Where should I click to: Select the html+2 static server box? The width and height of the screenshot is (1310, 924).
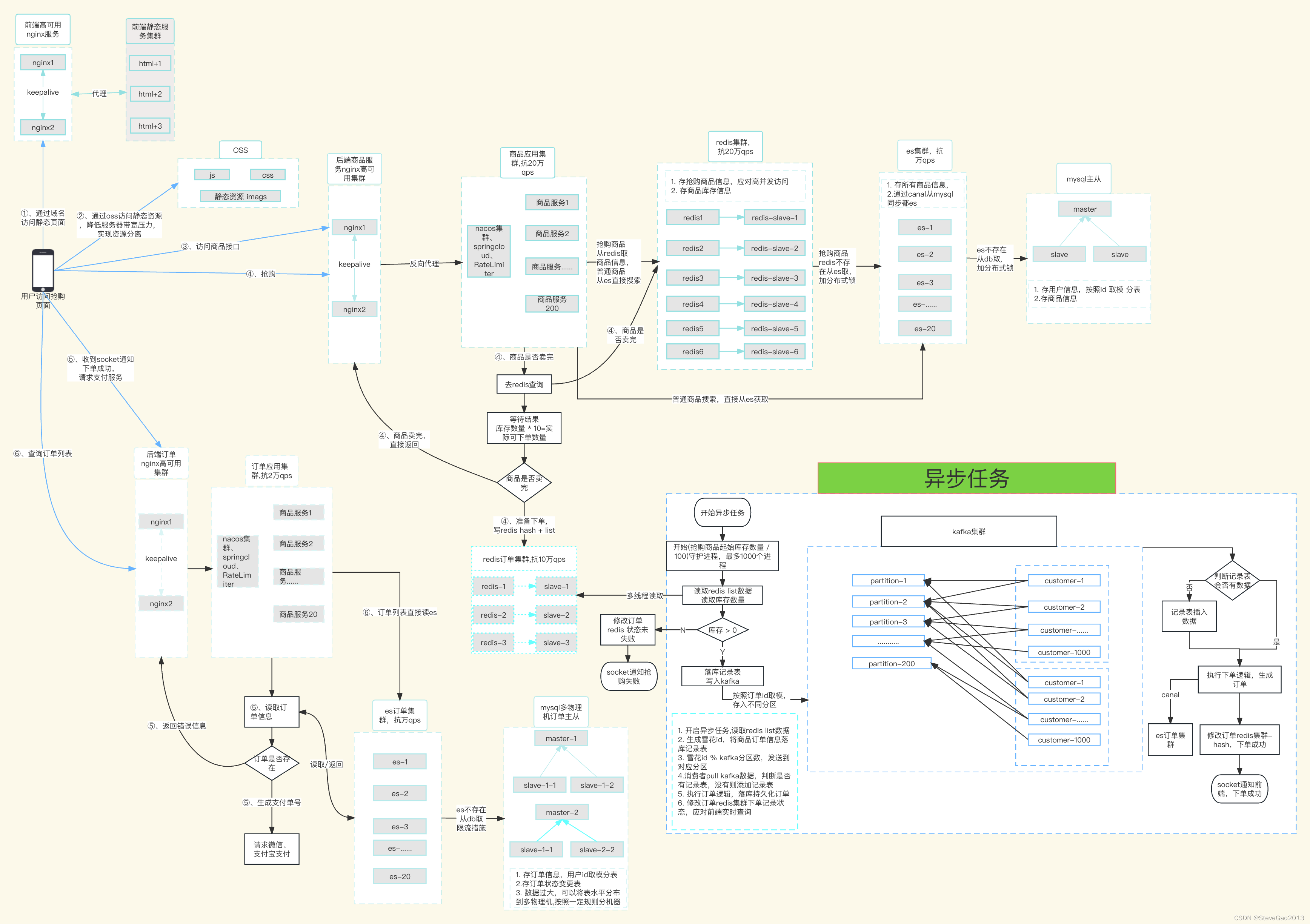click(x=149, y=94)
